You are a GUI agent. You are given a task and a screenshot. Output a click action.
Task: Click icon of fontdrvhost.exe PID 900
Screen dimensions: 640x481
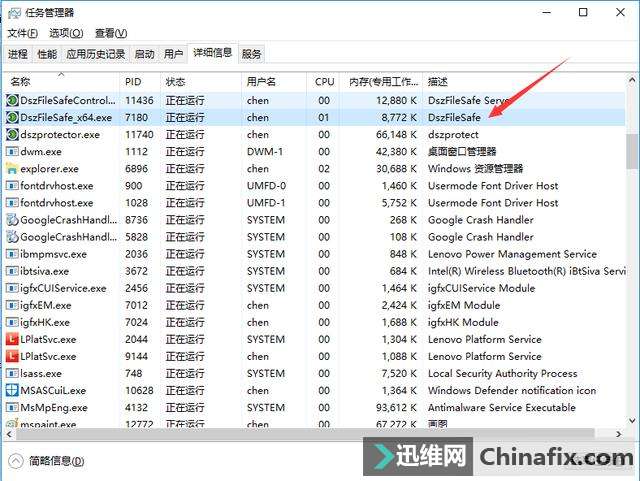coord(12,186)
